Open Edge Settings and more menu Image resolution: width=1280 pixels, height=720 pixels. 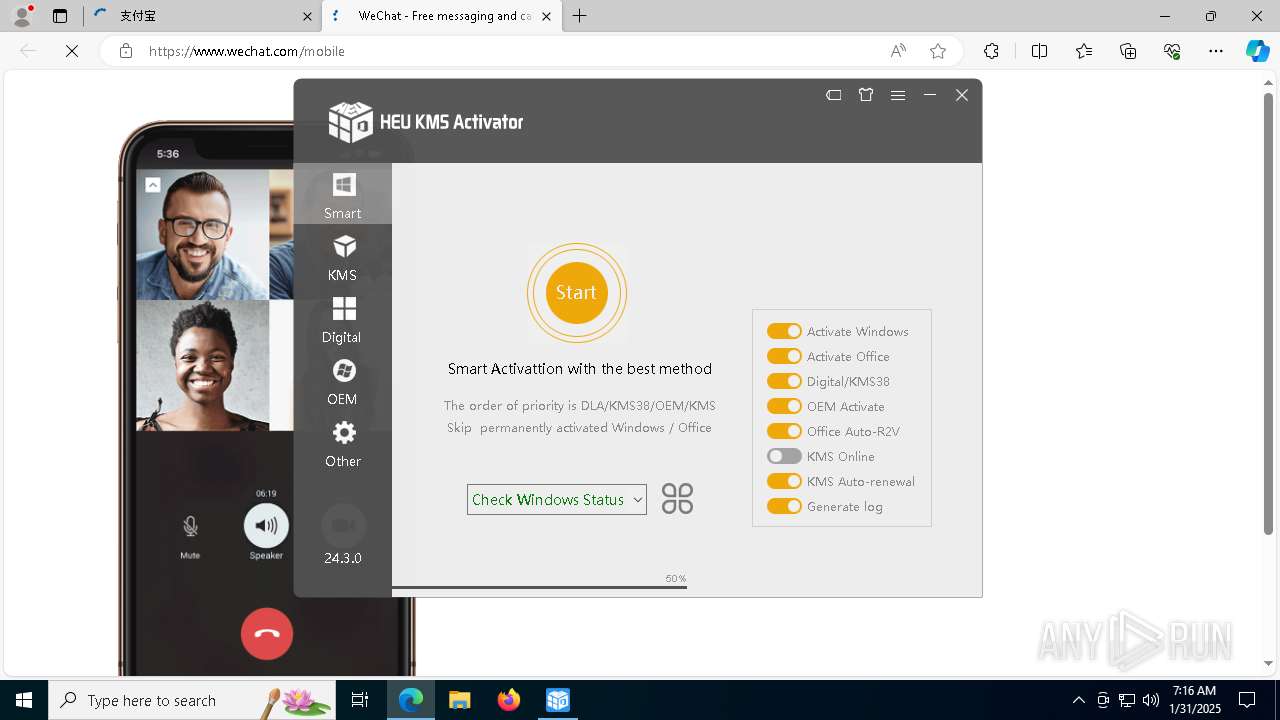pyautogui.click(x=1216, y=51)
